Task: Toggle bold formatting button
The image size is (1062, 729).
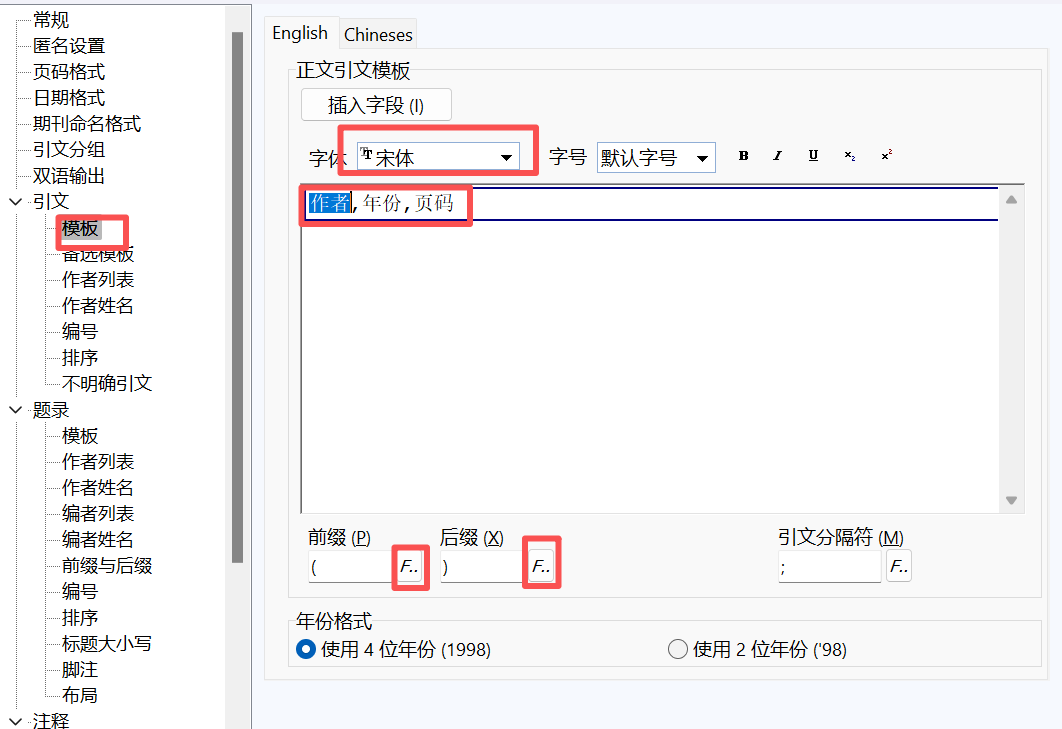Action: (x=743, y=156)
